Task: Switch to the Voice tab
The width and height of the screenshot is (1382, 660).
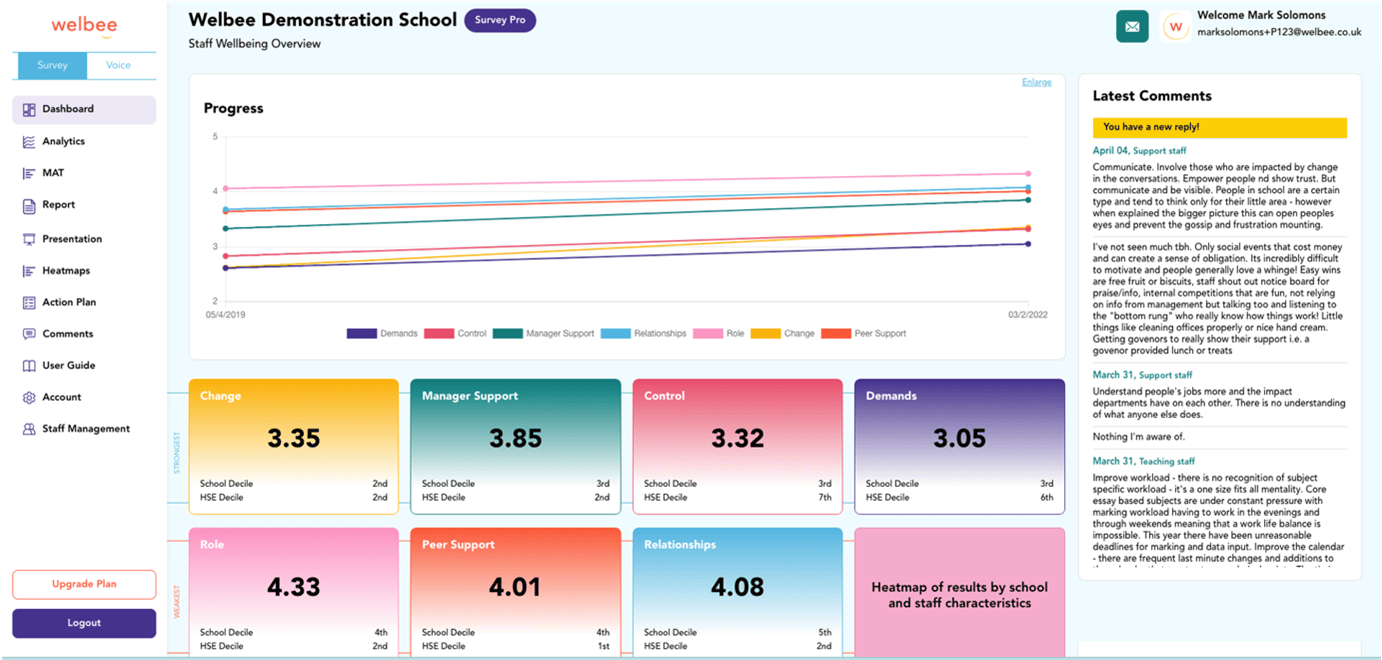Action: click(119, 65)
